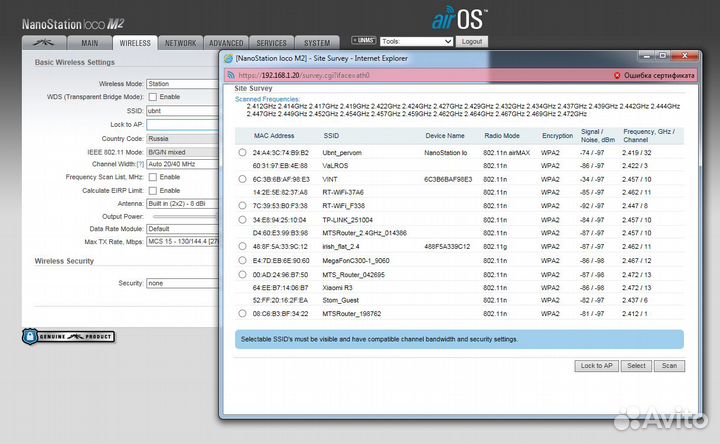The width and height of the screenshot is (720, 444).
Task: Select the VINT network radio button
Action: 243,179
